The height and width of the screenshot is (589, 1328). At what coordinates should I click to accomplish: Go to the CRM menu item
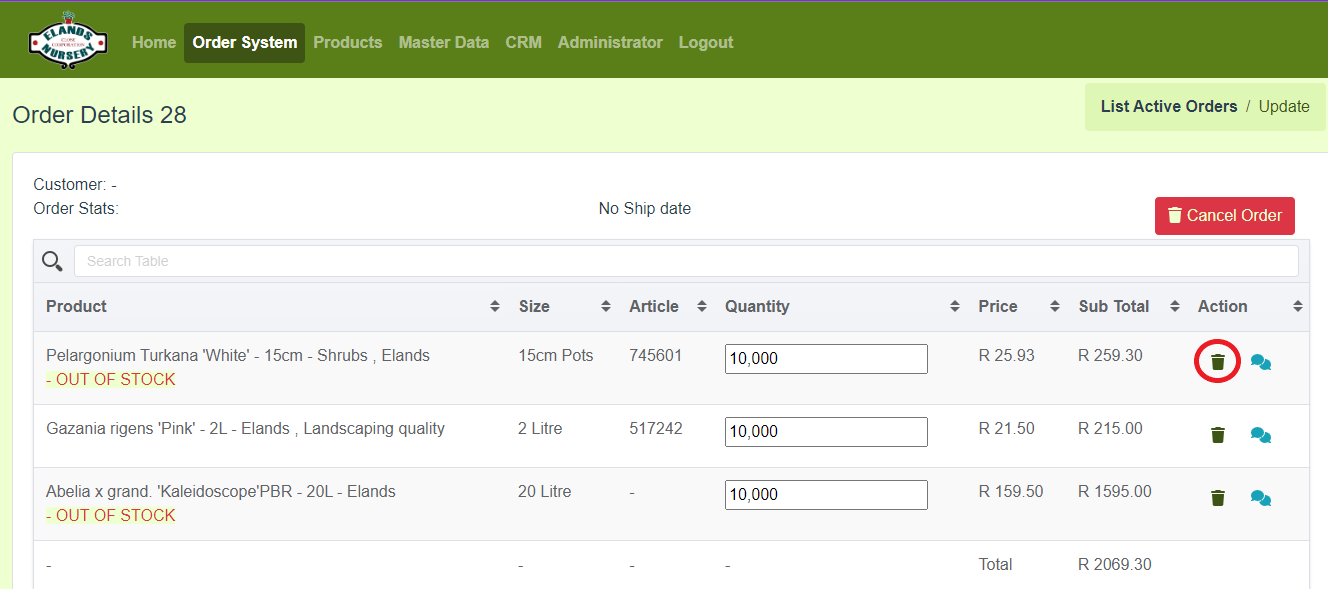523,42
